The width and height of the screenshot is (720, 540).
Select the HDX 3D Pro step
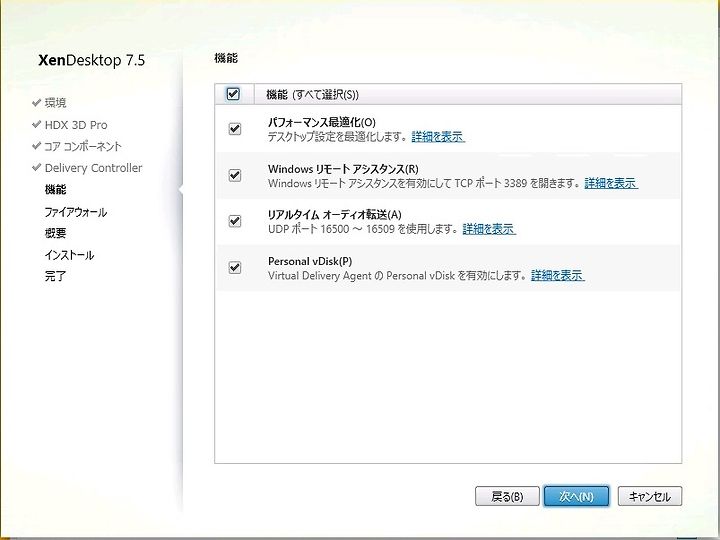tap(76, 125)
